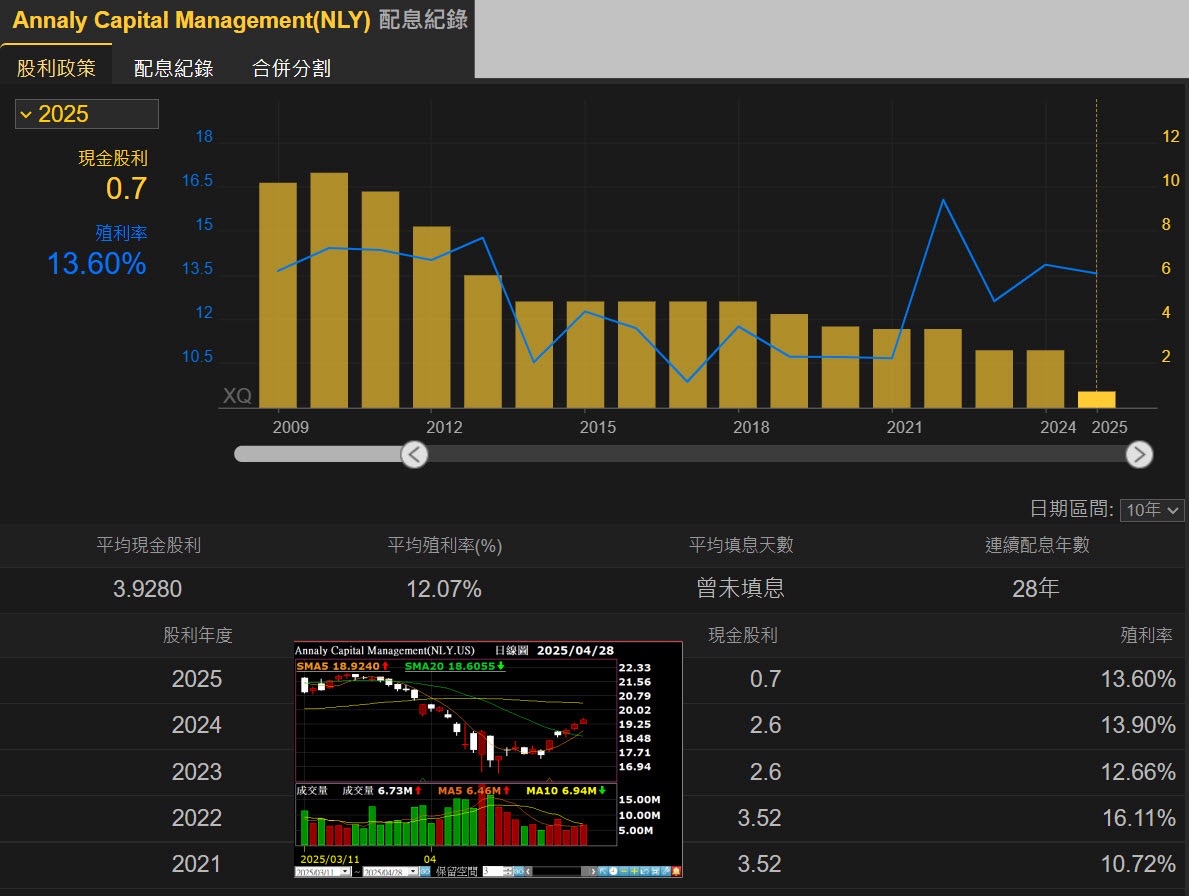Click the 保留空間 number input field
Screen dimensions: 1189x896
[493, 872]
